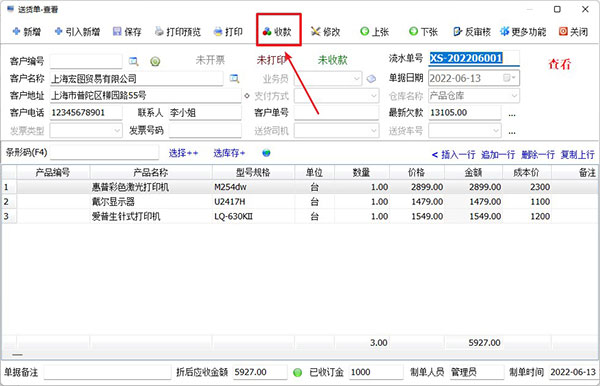Click the 发票号码 input field
The width and height of the screenshot is (600, 386).
(205, 131)
